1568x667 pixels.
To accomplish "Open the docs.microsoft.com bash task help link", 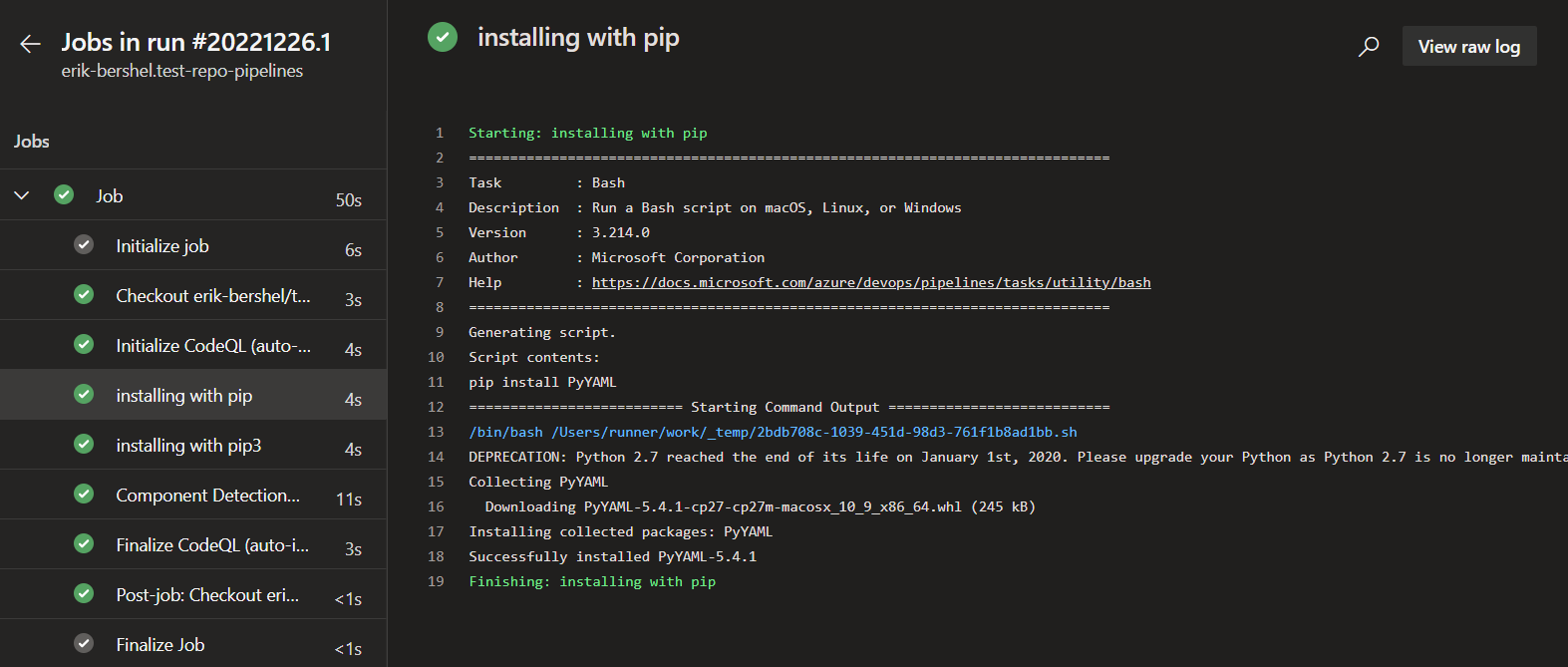I will (x=871, y=282).
